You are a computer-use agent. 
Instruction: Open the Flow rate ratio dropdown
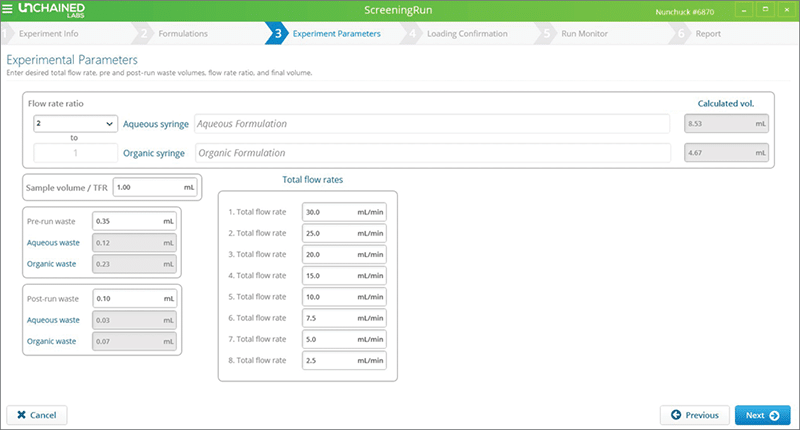75,124
